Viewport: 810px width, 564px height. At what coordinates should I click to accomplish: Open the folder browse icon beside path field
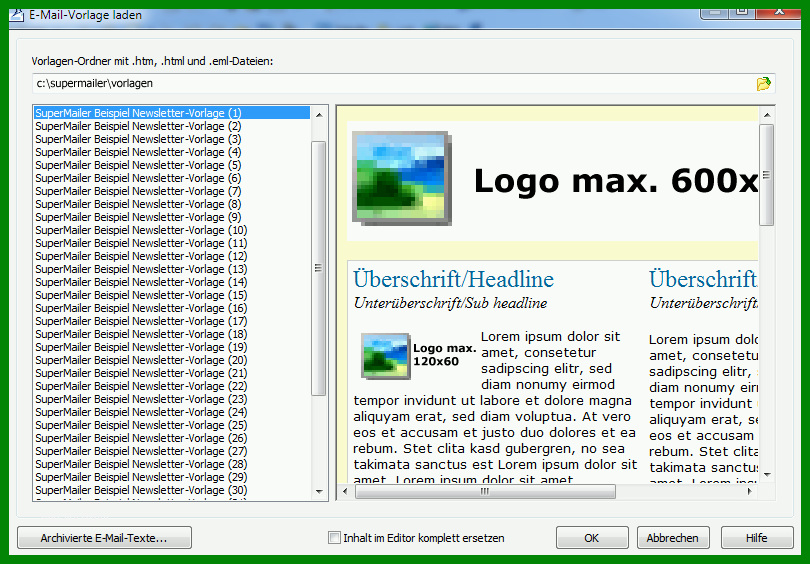point(764,84)
